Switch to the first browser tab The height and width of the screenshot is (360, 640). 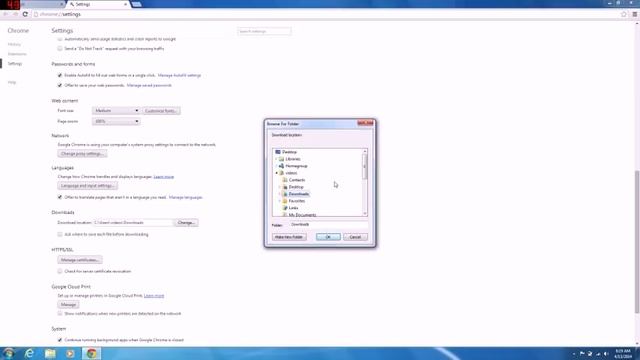43,4
